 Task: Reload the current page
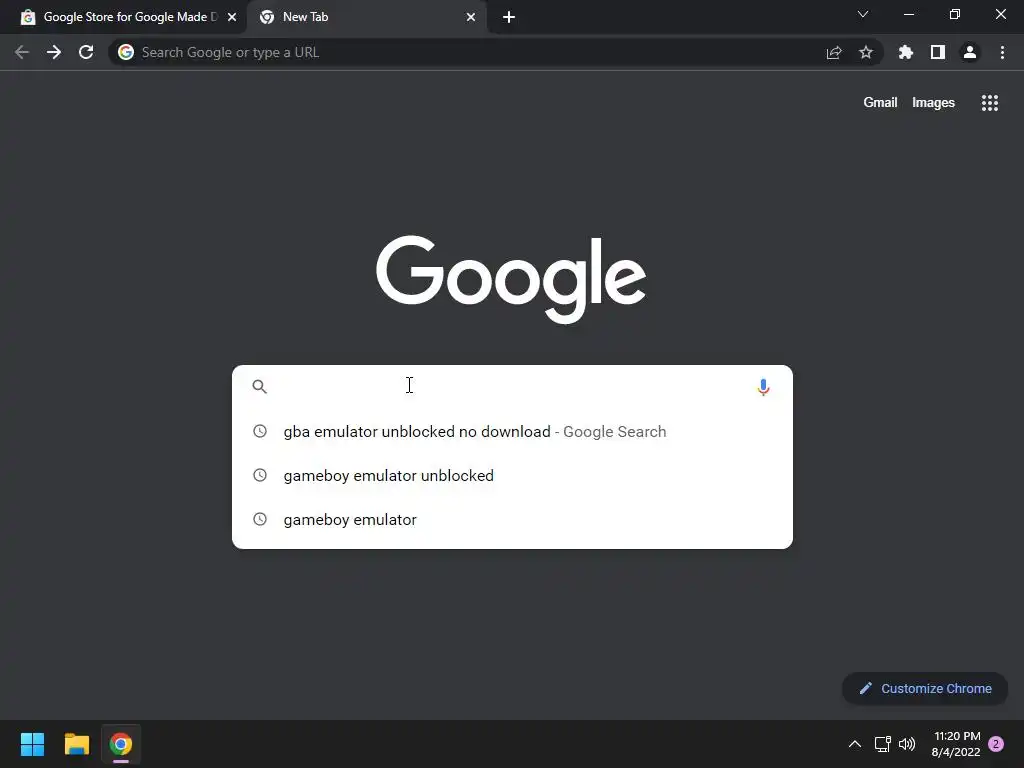pos(86,52)
